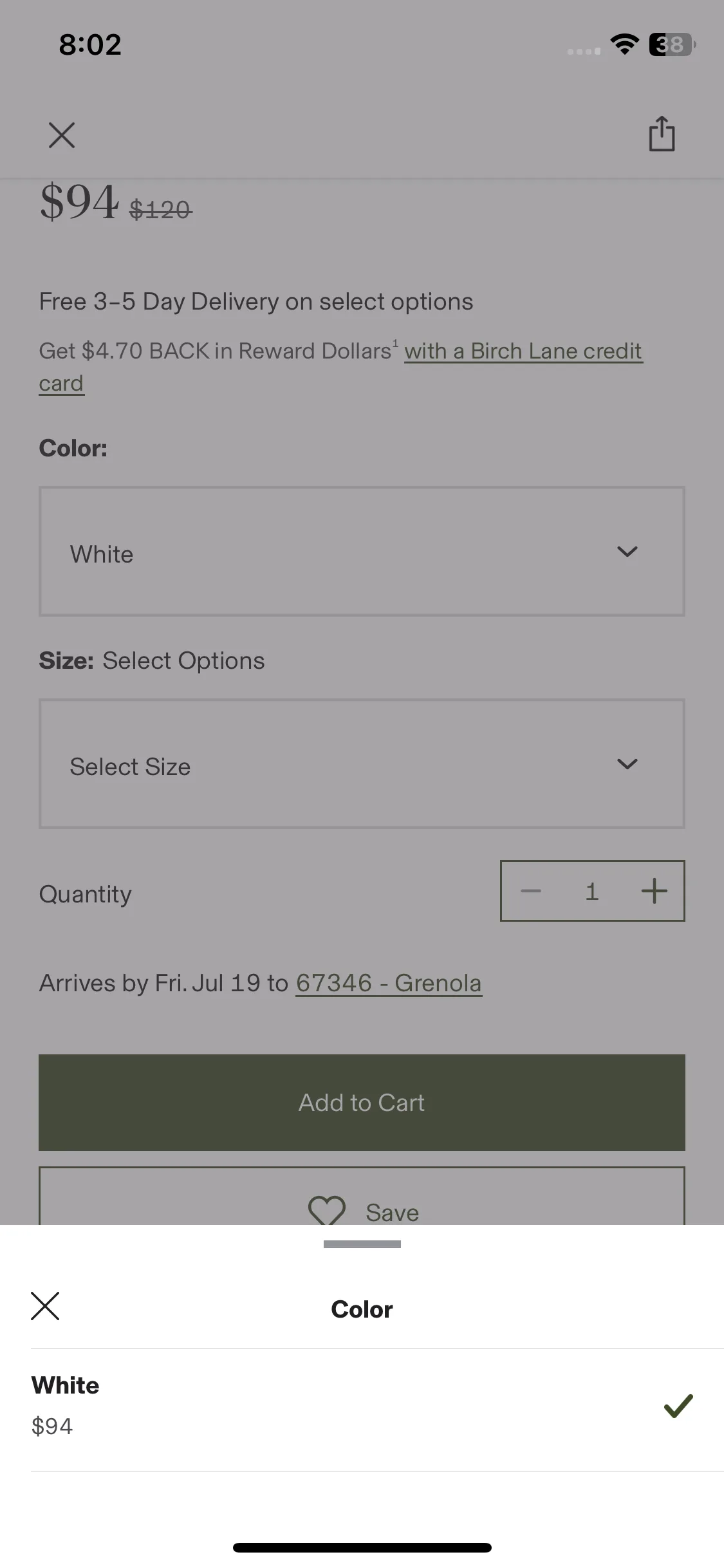Tap the battery indicator in status bar
Screen dimensions: 724x1568
pos(673,44)
